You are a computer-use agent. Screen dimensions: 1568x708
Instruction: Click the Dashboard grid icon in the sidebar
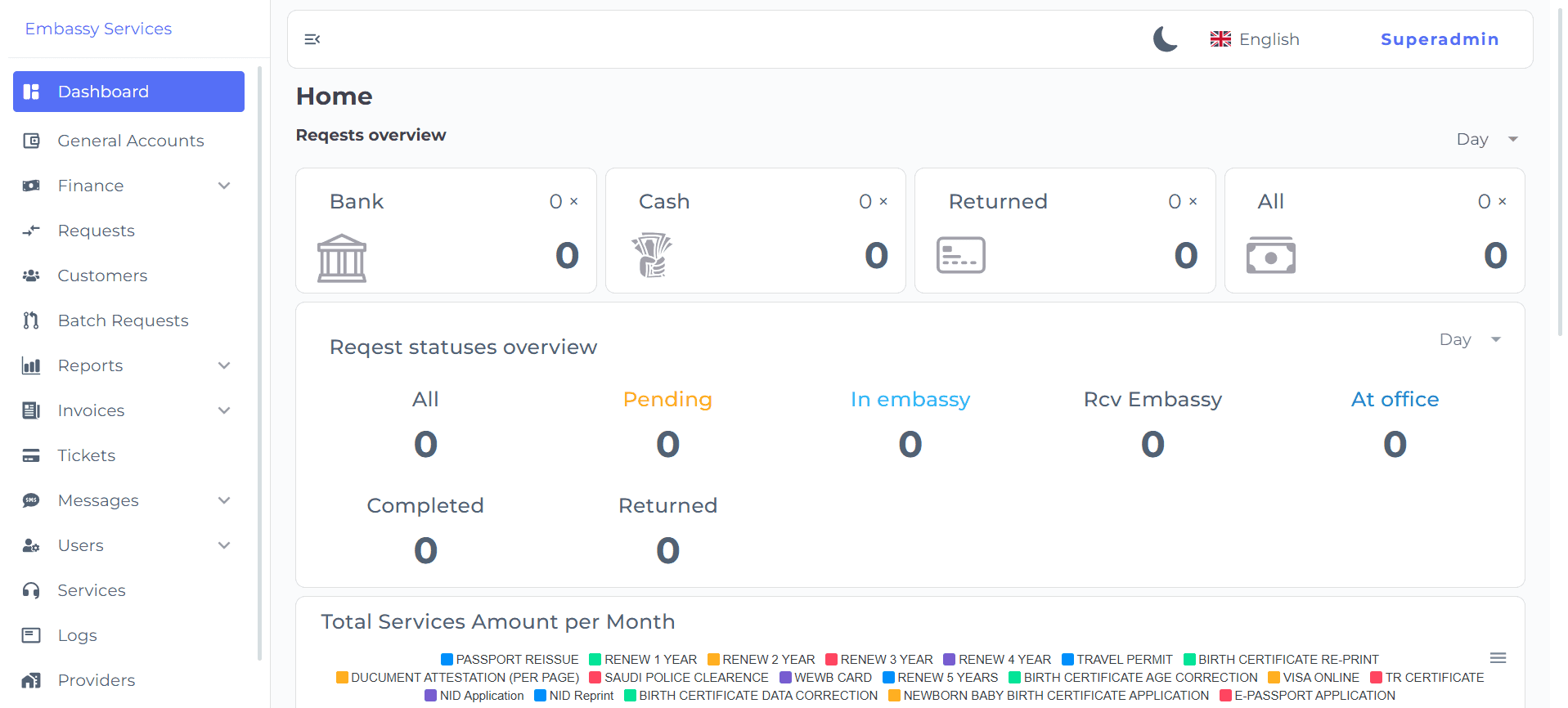(x=31, y=92)
